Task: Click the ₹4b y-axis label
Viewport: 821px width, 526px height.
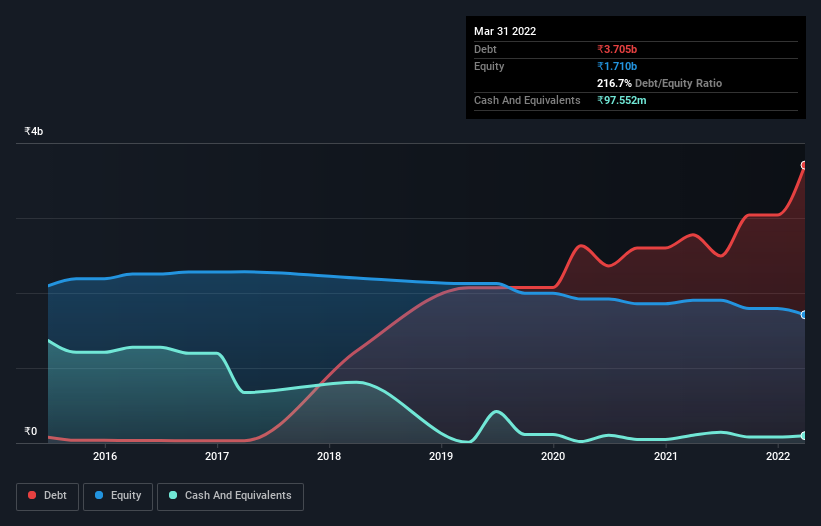Action: click(x=34, y=131)
